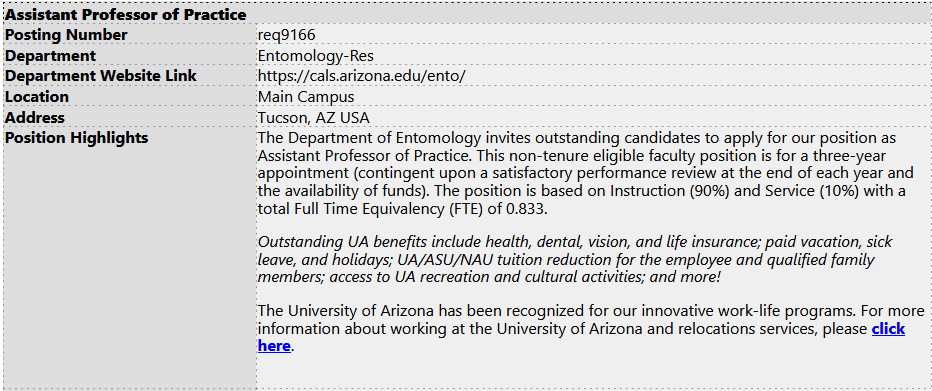This screenshot has width=932, height=391.
Task: Select the Posting Number label
Action: coord(66,35)
